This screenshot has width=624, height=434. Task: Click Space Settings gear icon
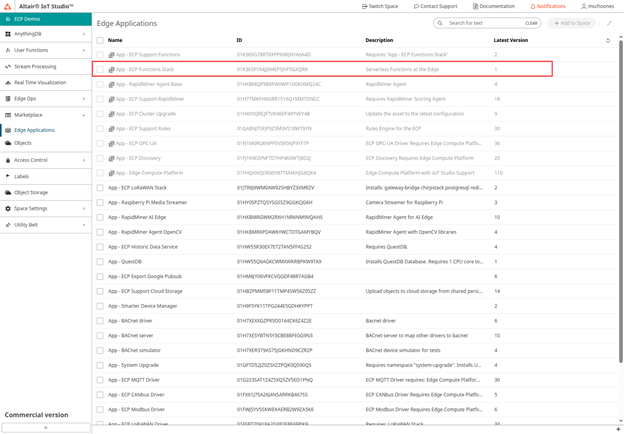8,208
